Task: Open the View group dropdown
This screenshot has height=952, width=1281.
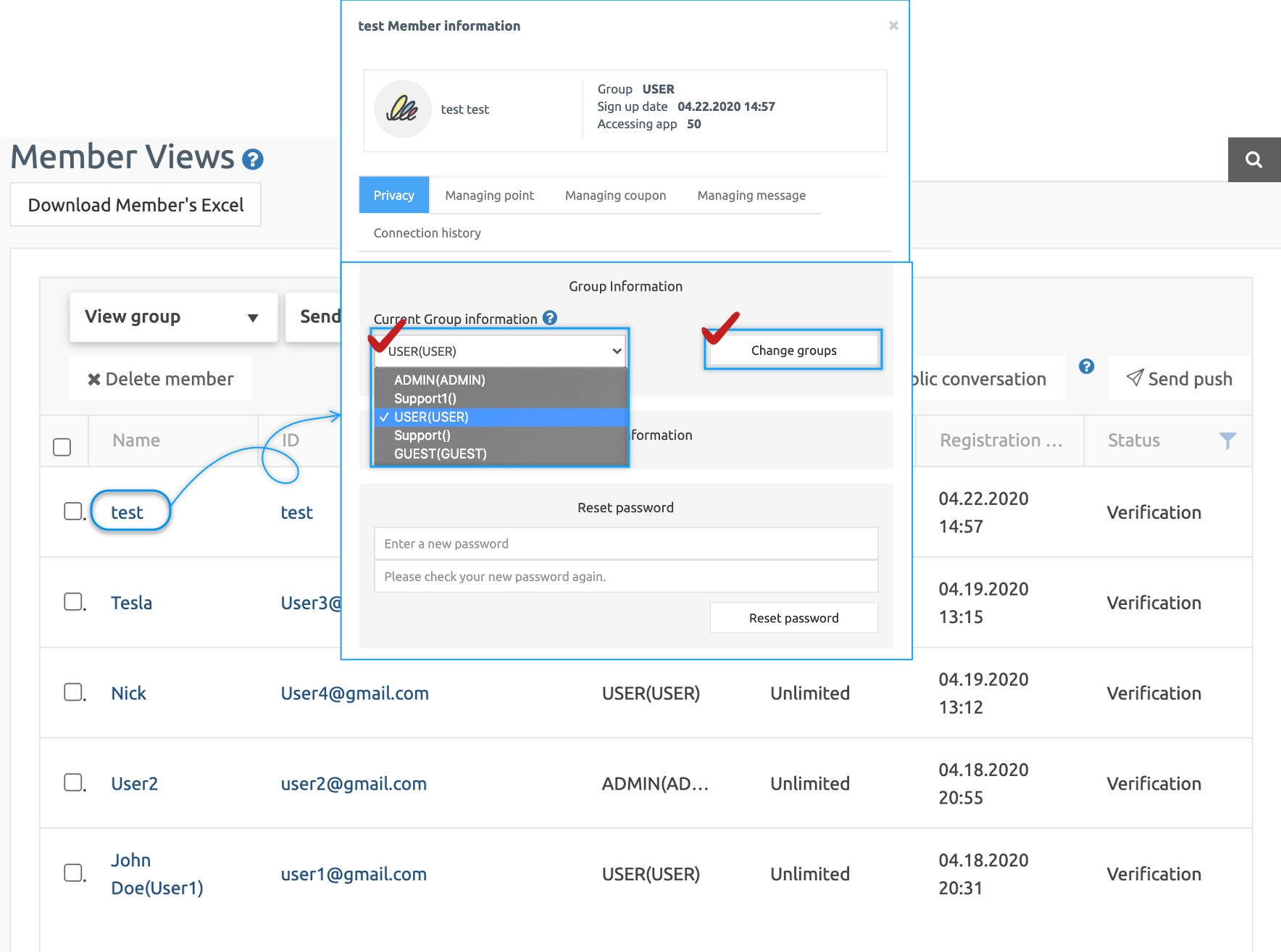Action: (x=173, y=317)
